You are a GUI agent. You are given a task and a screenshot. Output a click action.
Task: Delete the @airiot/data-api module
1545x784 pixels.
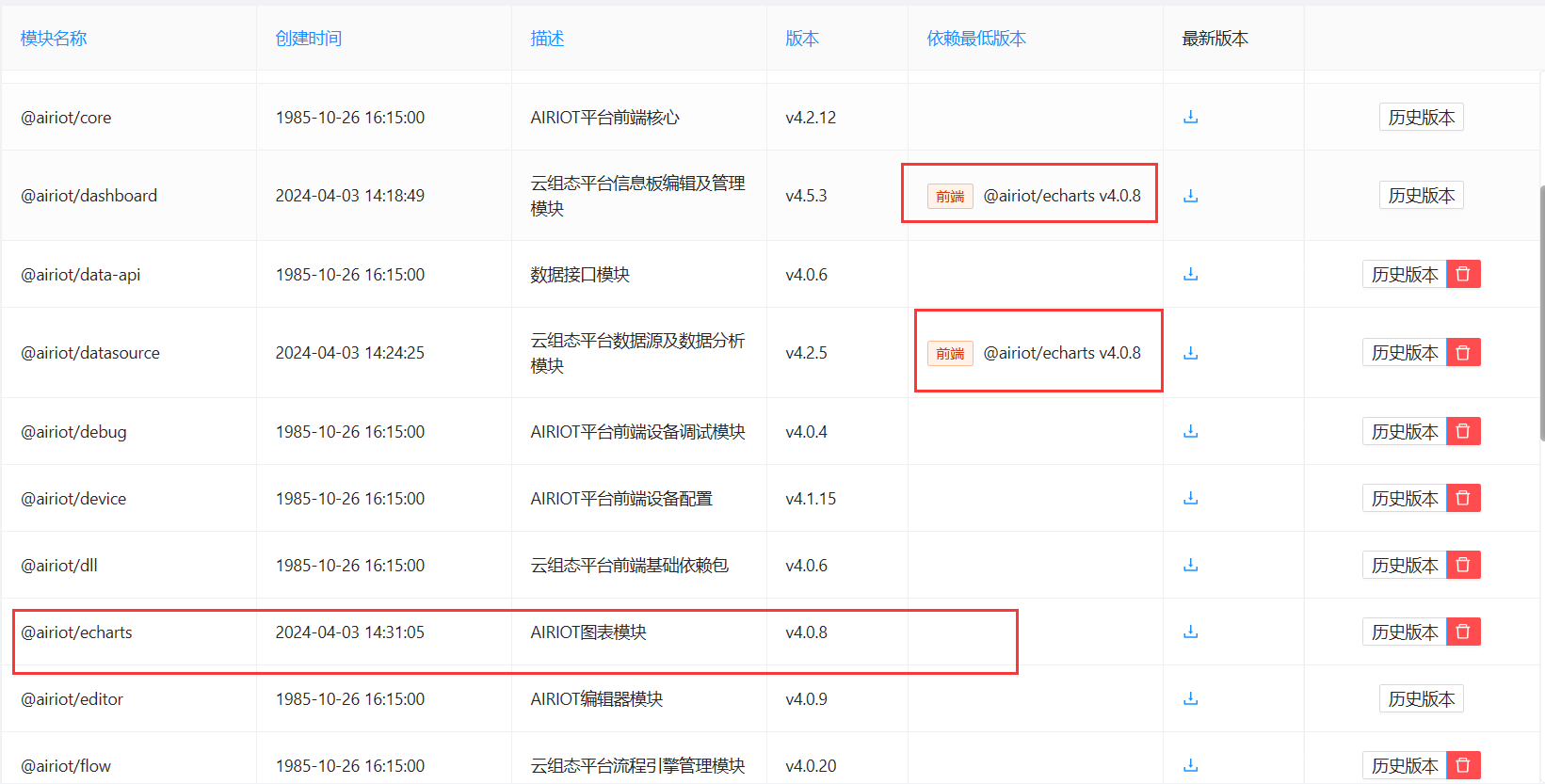pos(1463,274)
